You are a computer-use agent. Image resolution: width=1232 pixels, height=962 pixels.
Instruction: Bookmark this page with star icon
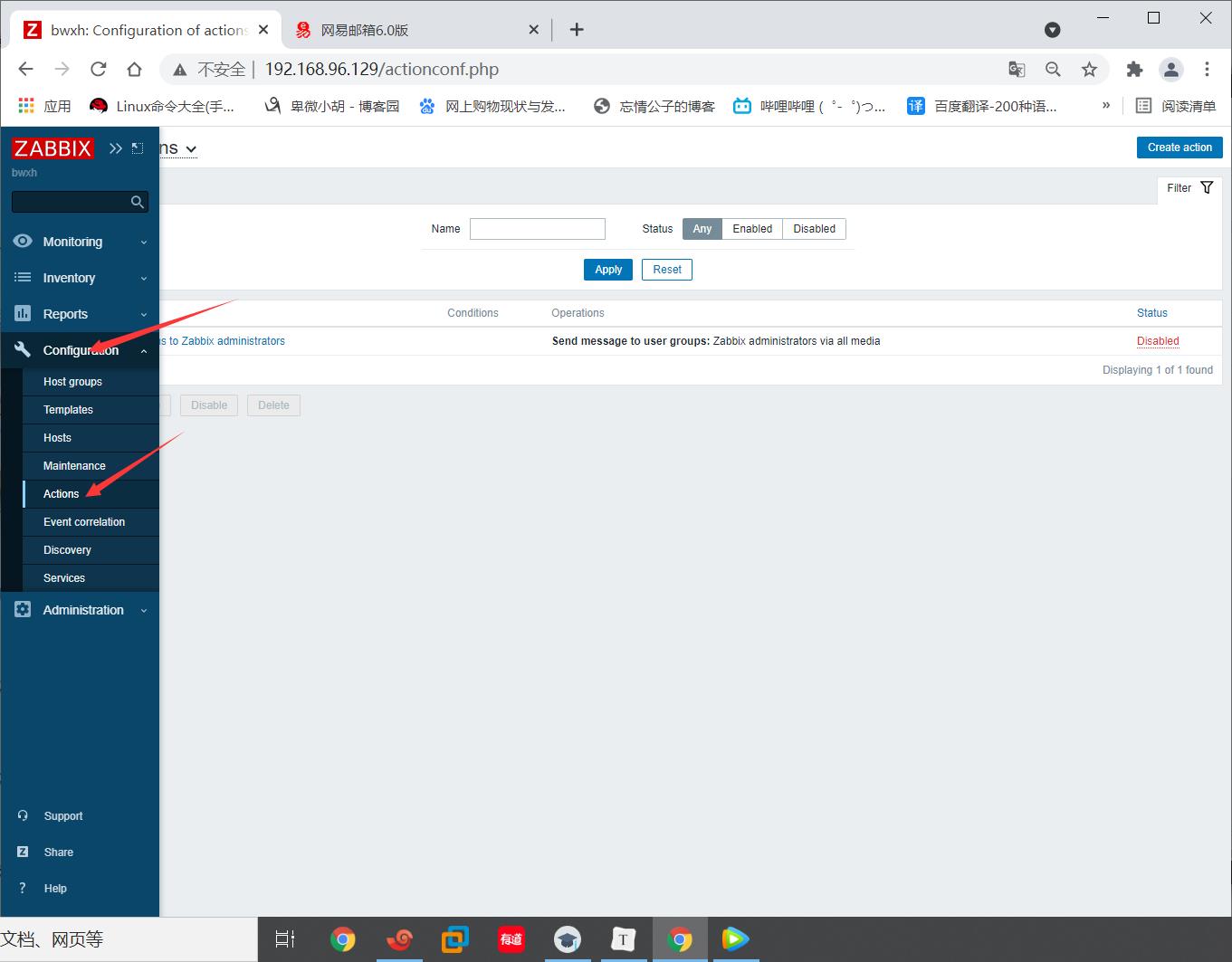pos(1089,70)
